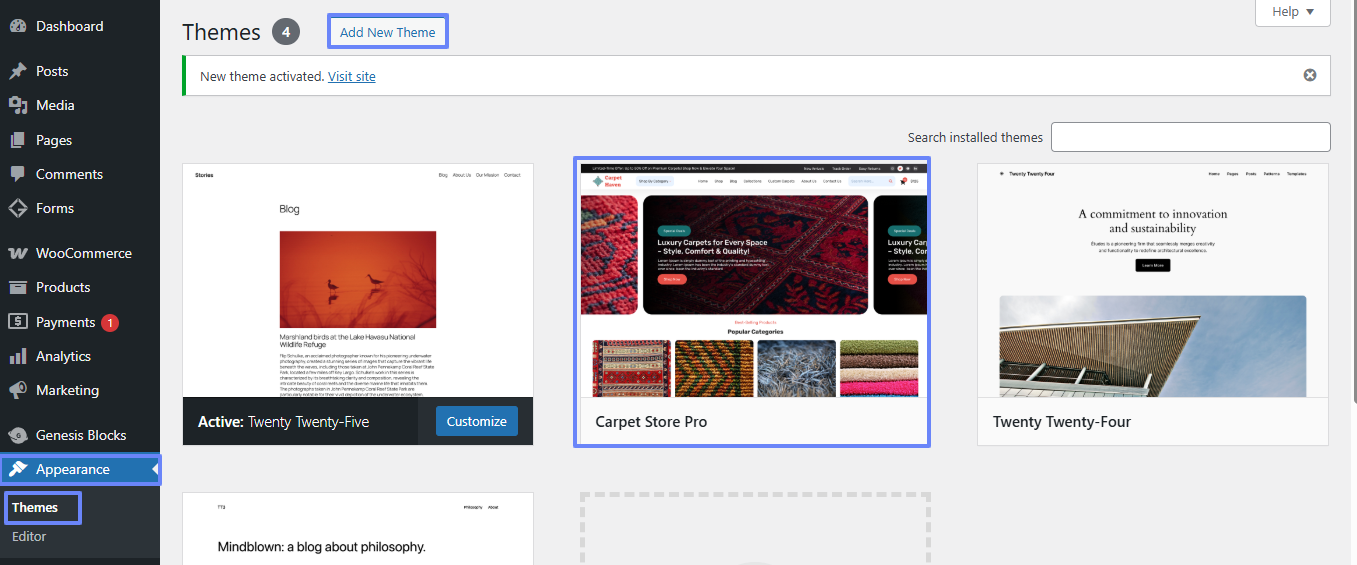Open the Genesis Blocks menu label
The width and height of the screenshot is (1357, 565).
[81, 435]
